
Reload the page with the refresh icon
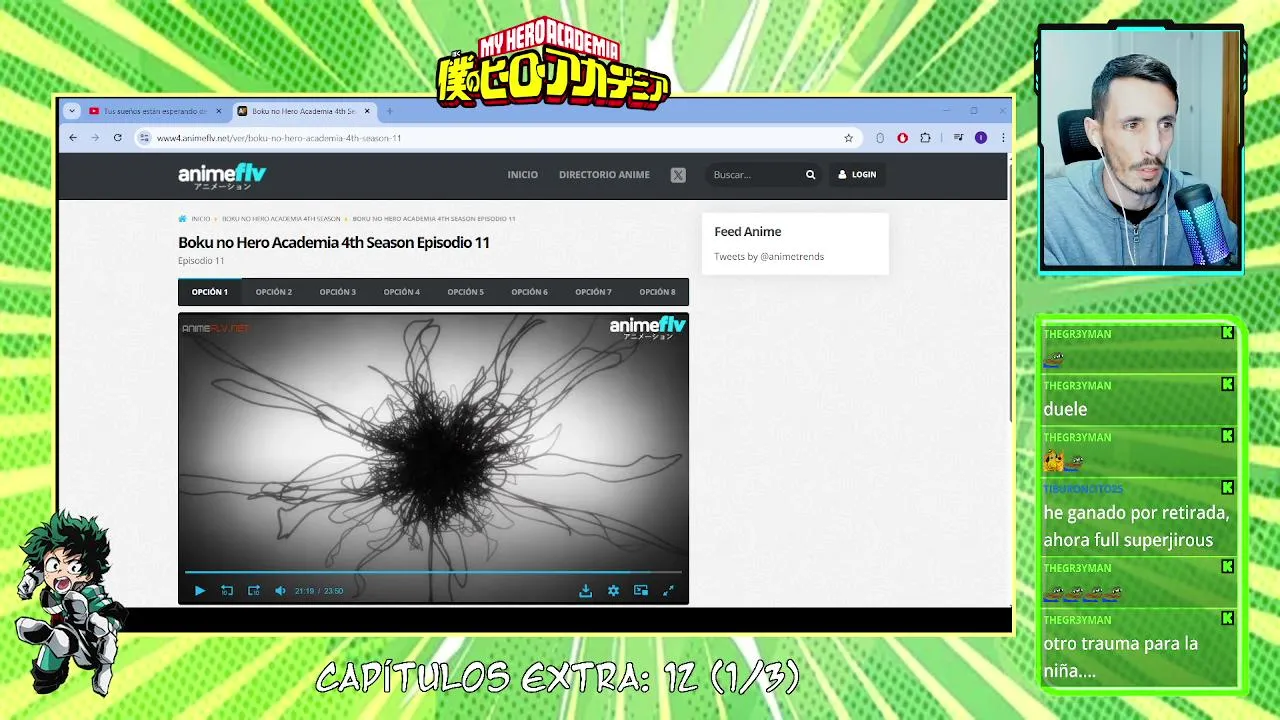[x=118, y=138]
